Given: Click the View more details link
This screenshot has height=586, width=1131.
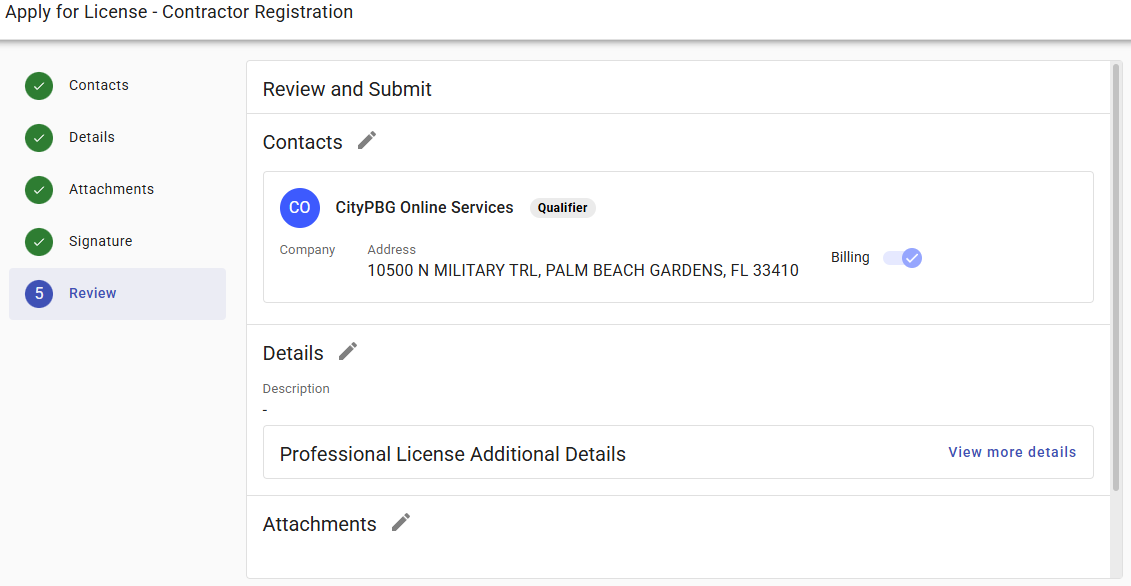Looking at the screenshot, I should tap(1012, 452).
